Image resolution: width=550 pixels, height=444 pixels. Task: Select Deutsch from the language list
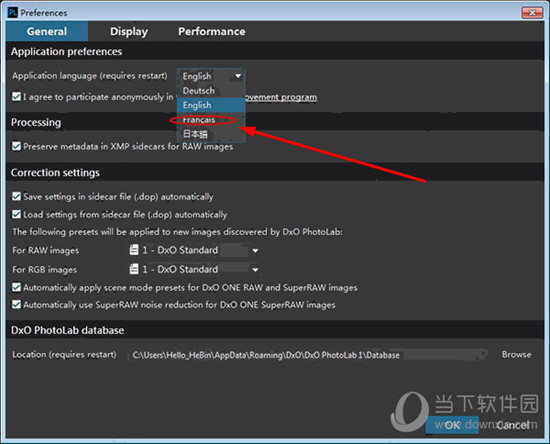211,90
